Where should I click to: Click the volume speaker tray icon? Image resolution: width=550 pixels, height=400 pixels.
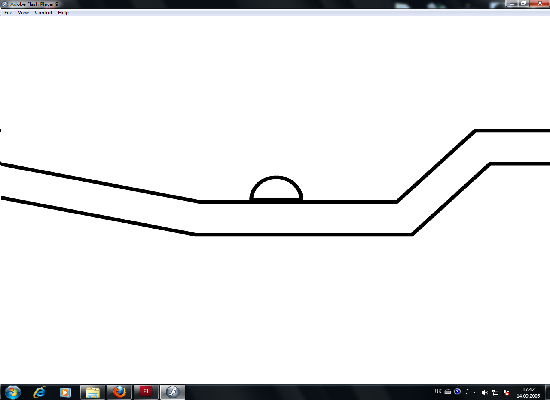click(485, 392)
